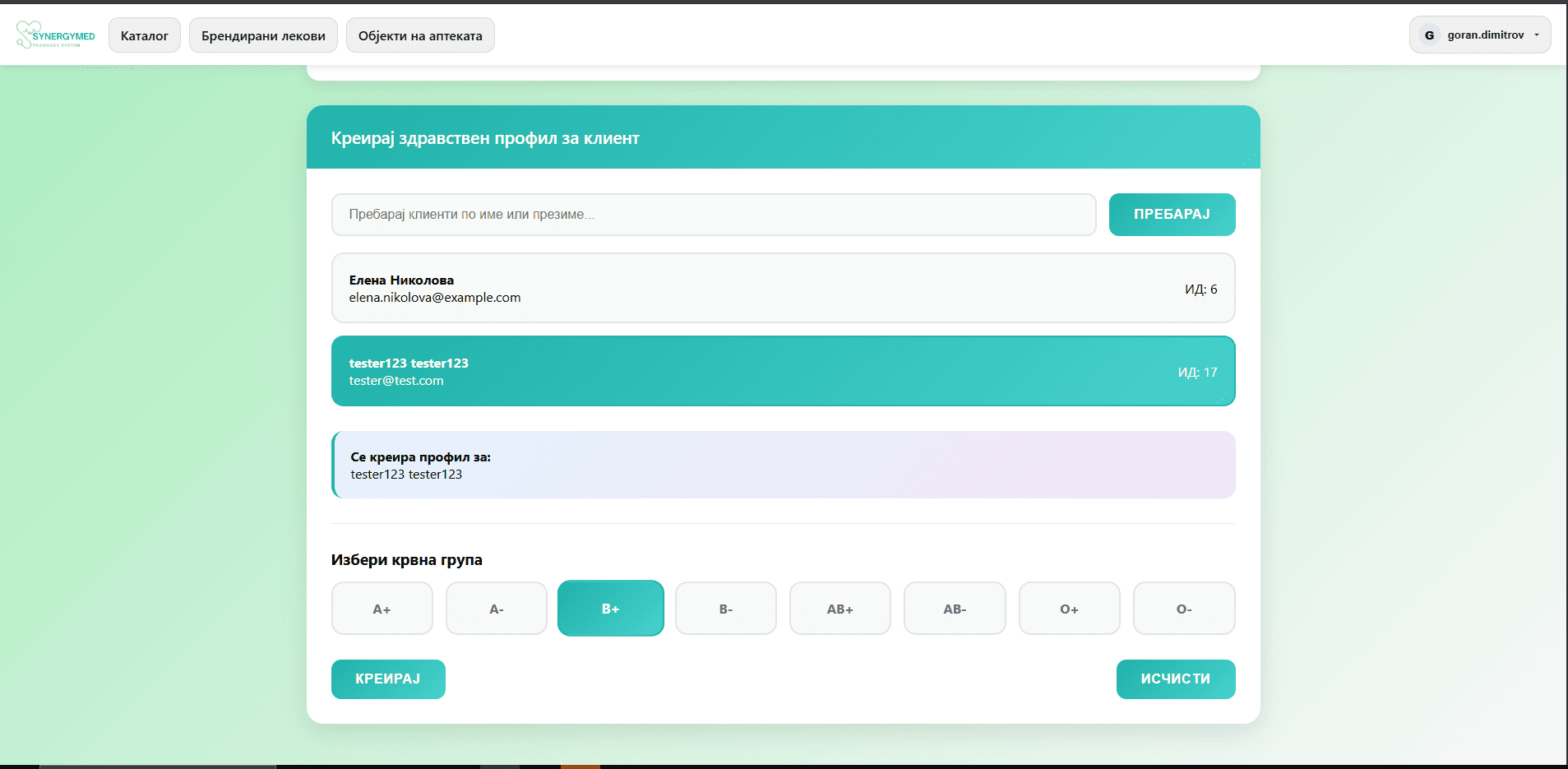Choose blood group O-
The height and width of the screenshot is (769, 1568).
(1183, 609)
